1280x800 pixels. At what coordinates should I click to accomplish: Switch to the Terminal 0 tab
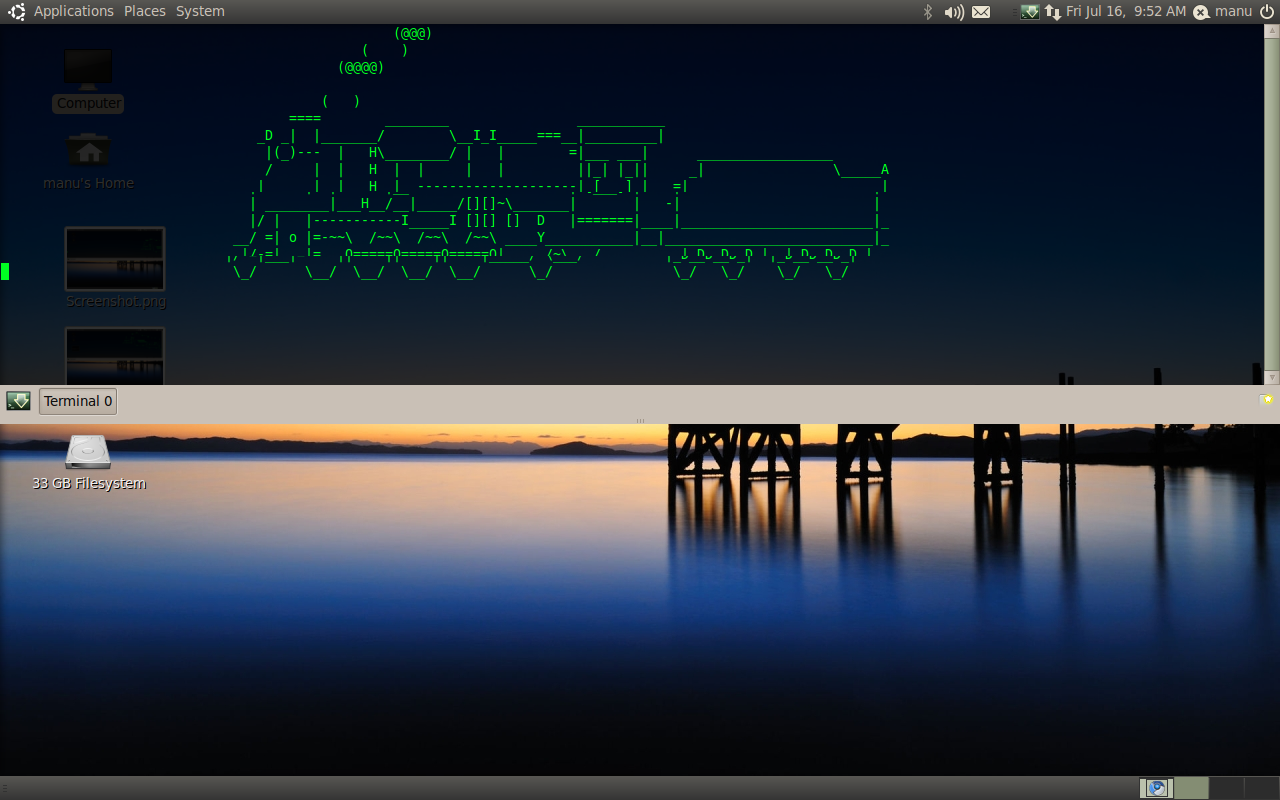coord(78,401)
